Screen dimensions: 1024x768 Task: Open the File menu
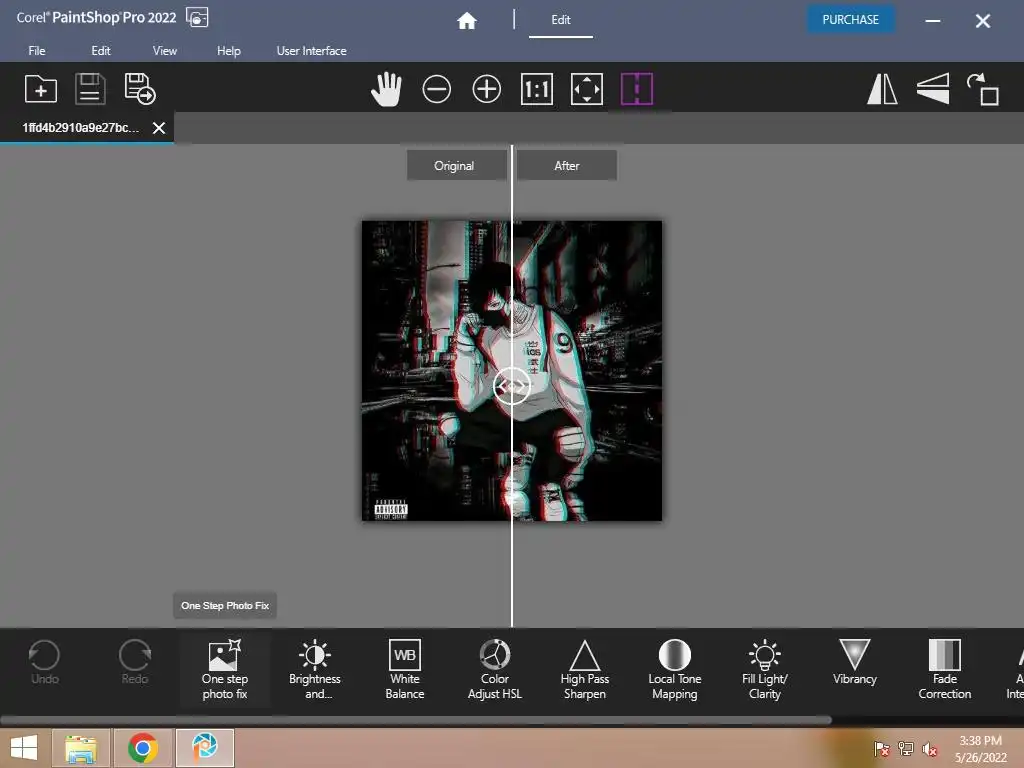(37, 51)
